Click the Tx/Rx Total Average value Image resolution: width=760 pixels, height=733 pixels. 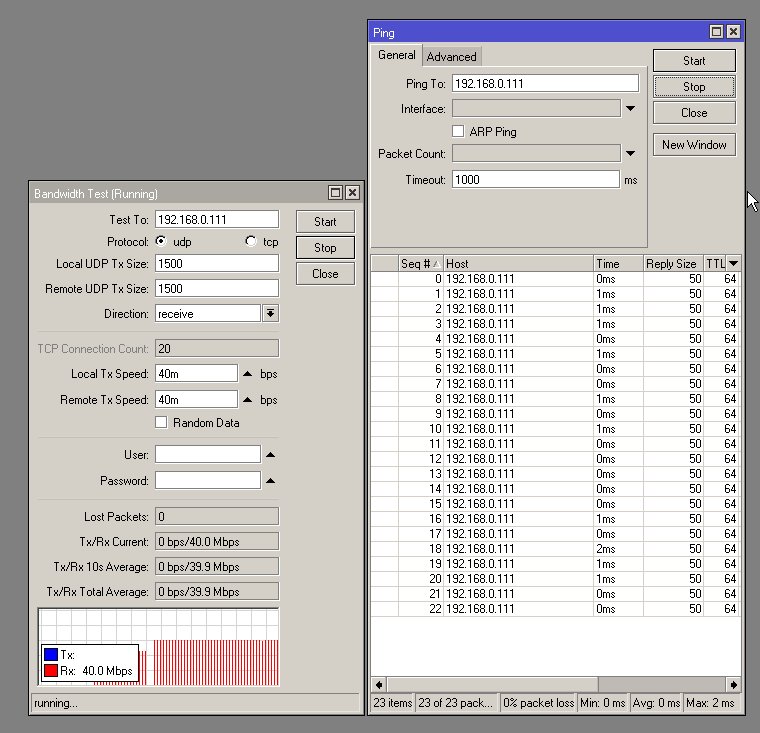point(217,591)
